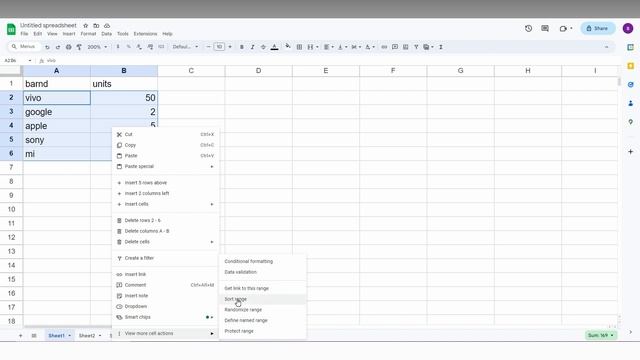
Task: Click the Menus search box
Action: tap(24, 47)
